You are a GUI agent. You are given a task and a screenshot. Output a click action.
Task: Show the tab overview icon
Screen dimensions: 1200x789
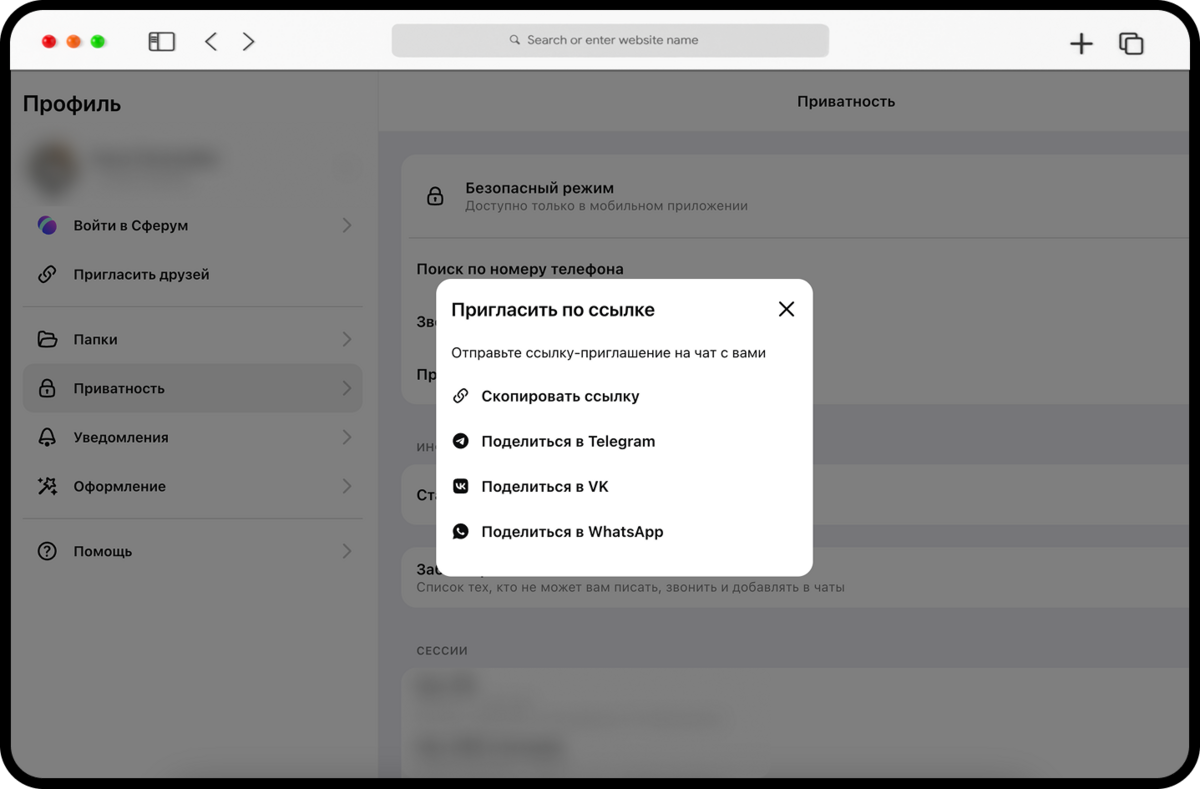1131,43
